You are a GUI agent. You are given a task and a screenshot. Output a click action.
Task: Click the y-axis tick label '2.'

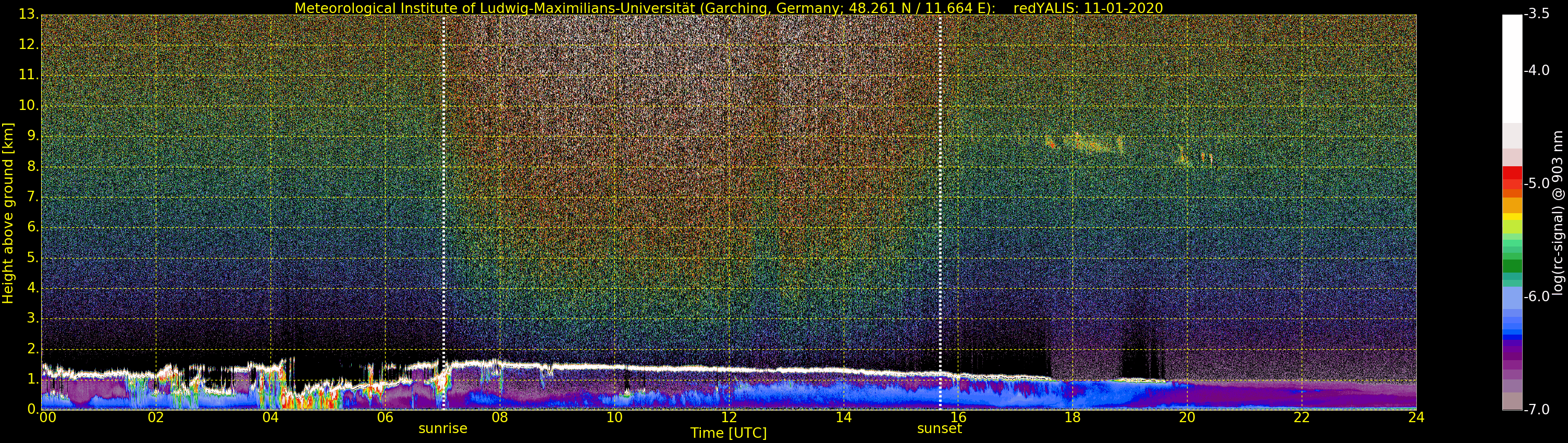coord(33,349)
